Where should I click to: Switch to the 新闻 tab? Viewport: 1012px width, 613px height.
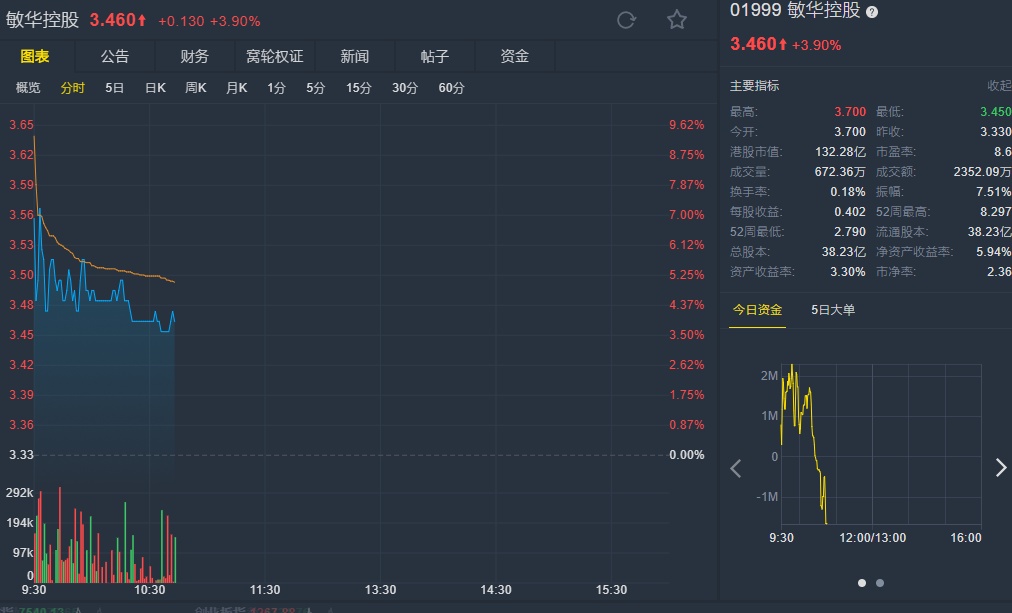(x=355, y=57)
